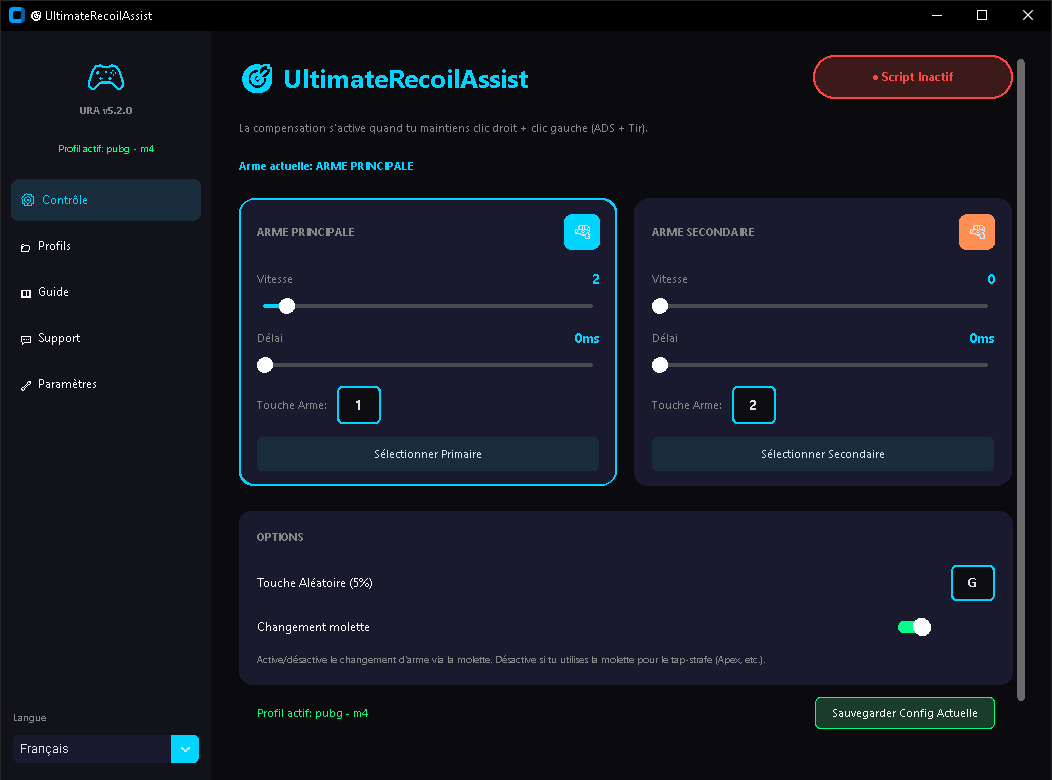Screen dimensions: 1052x780
Task: Click the Guide book icon in the sidebar
Action: coord(25,293)
